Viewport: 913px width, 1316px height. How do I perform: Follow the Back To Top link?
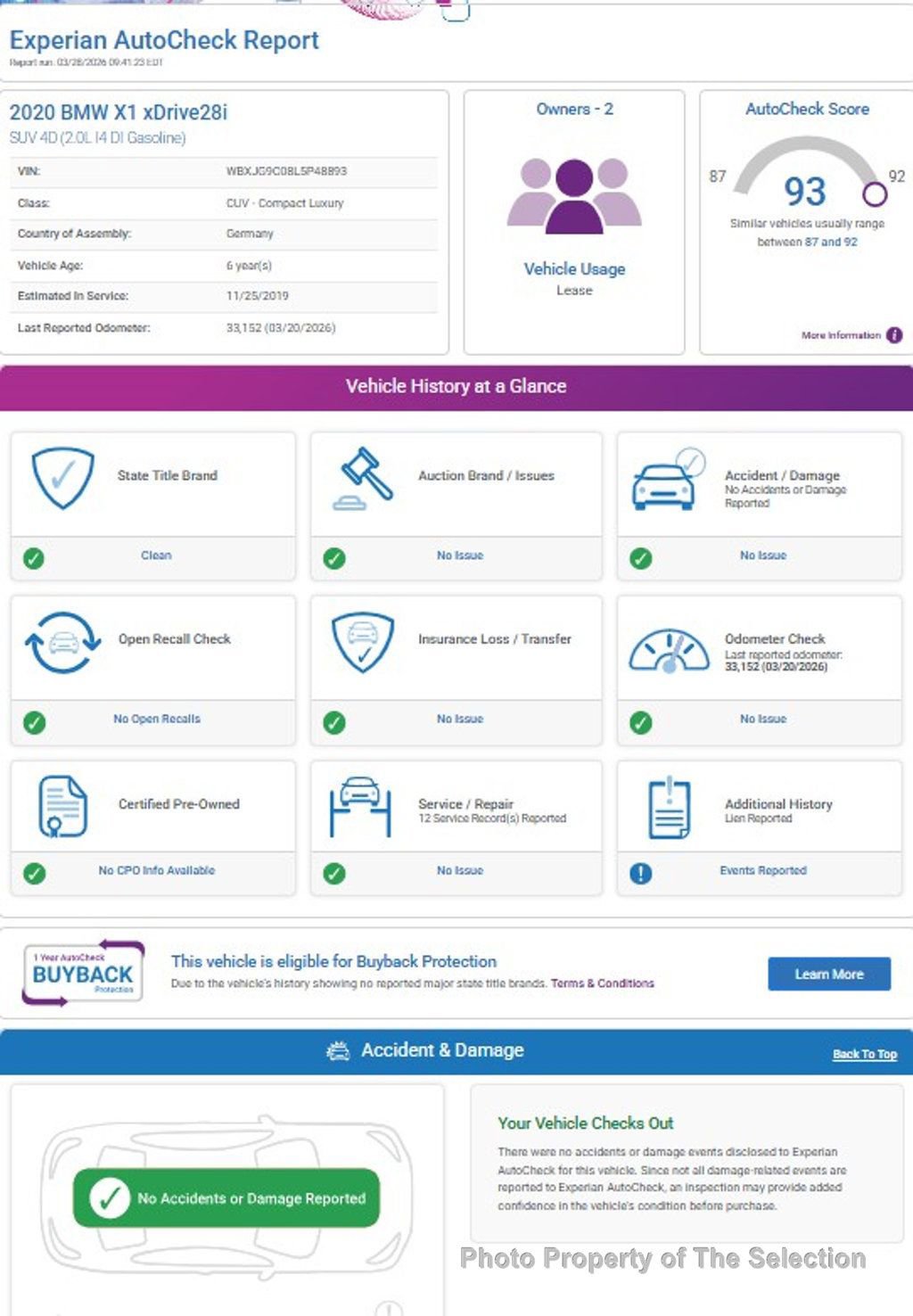(x=864, y=1054)
